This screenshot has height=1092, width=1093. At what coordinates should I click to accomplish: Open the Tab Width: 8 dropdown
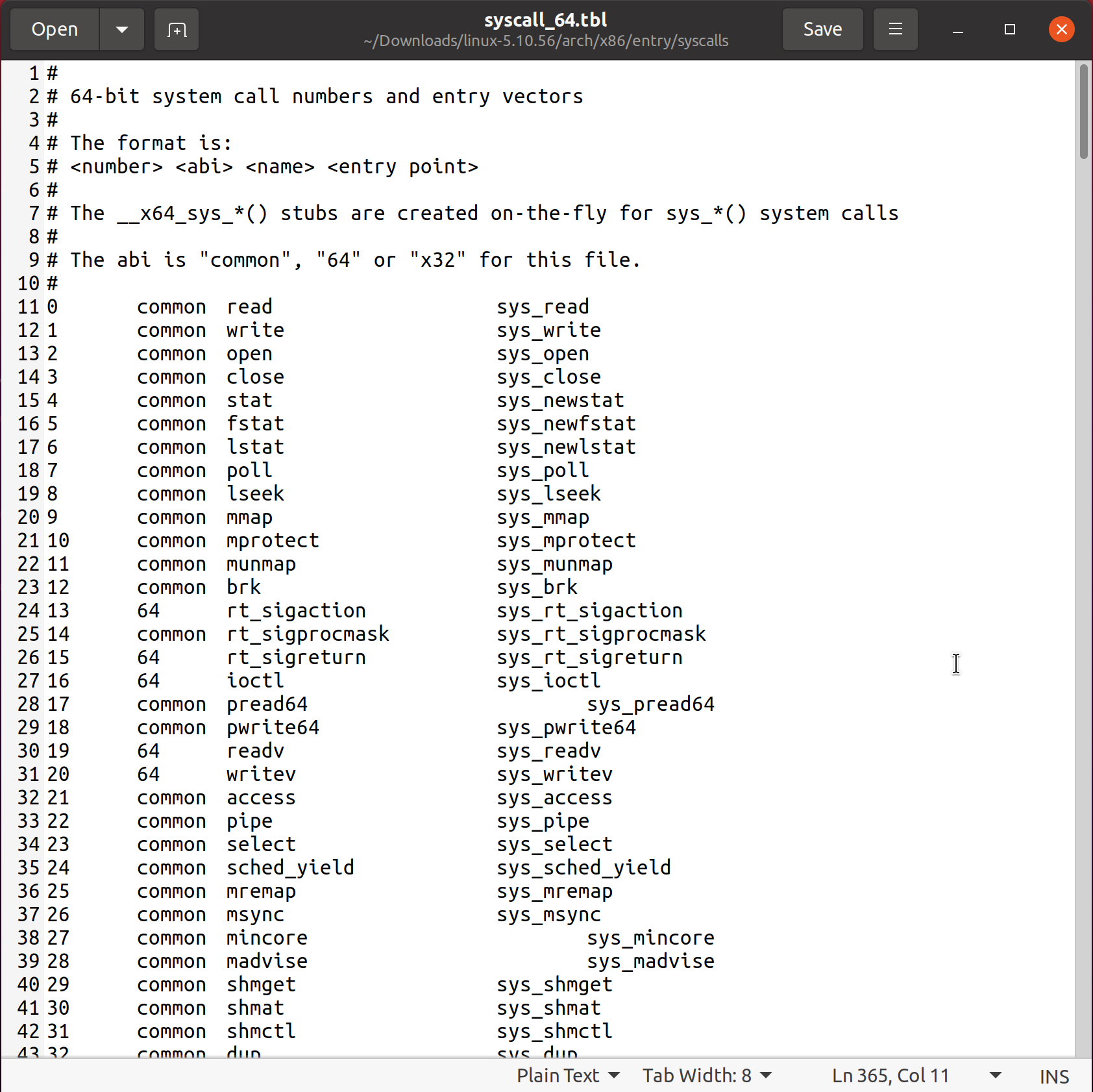pos(707,1075)
